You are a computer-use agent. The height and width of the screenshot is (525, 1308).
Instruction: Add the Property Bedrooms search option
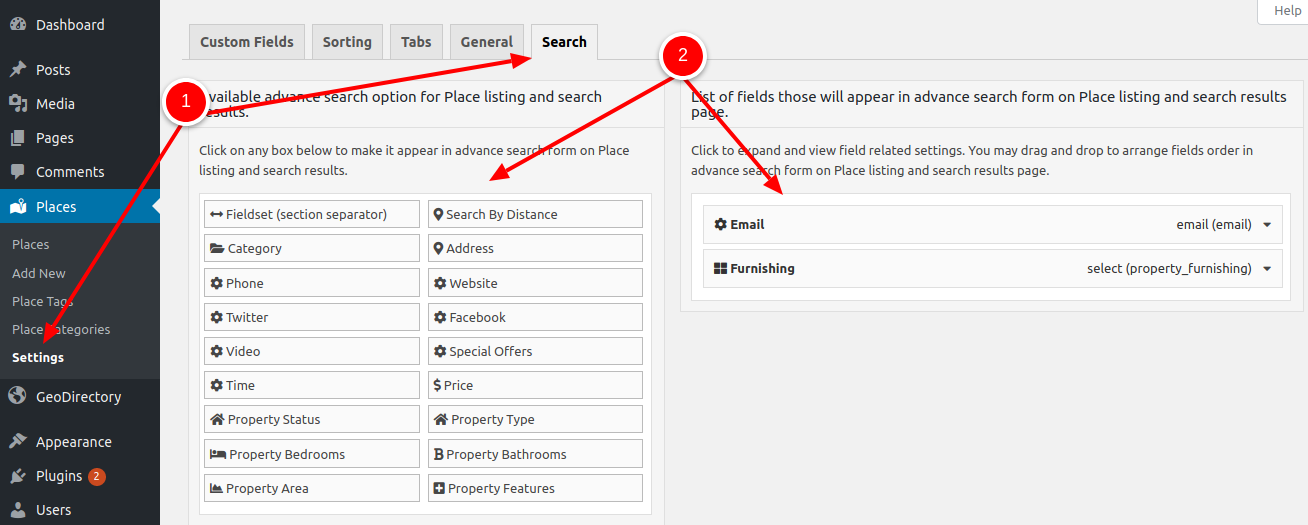click(x=312, y=454)
